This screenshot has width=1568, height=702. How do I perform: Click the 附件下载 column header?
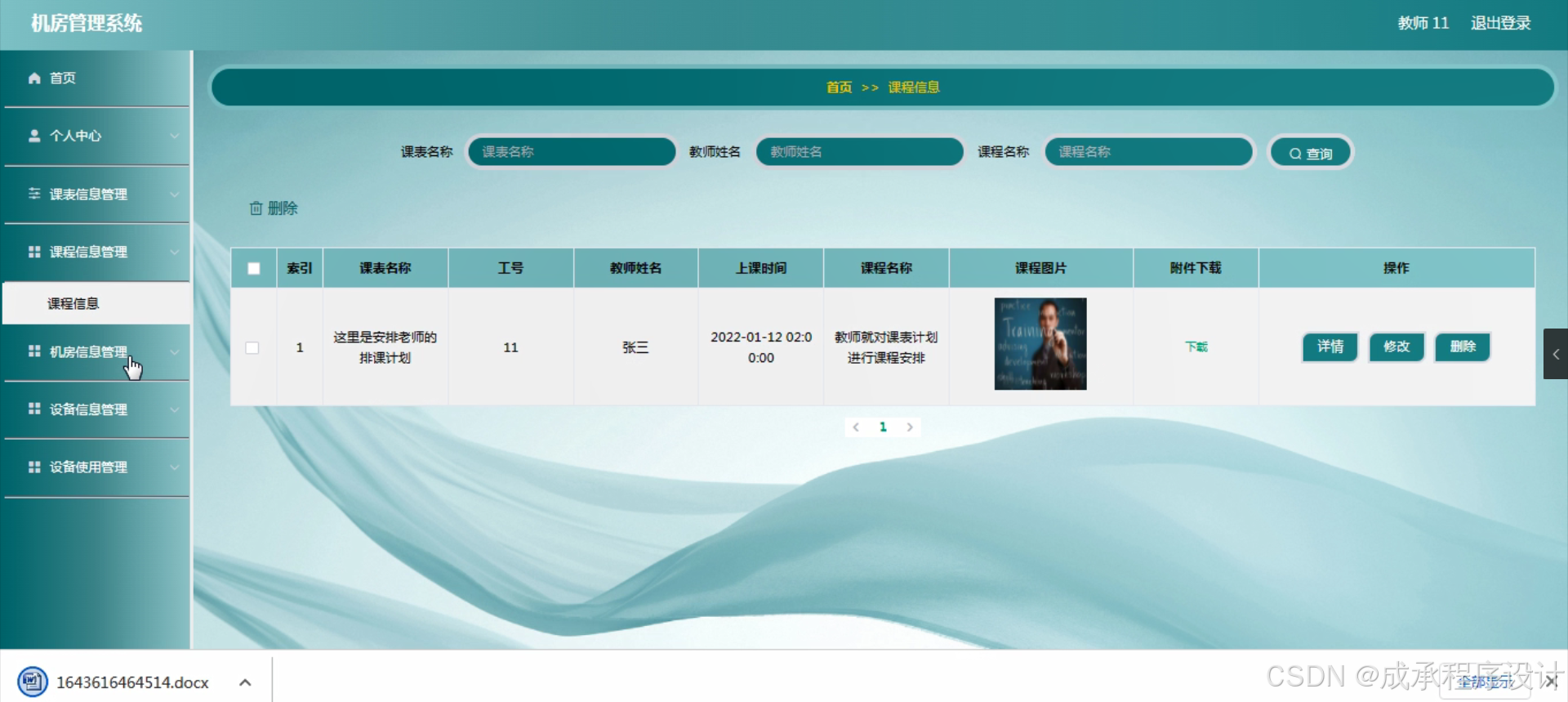(1196, 268)
